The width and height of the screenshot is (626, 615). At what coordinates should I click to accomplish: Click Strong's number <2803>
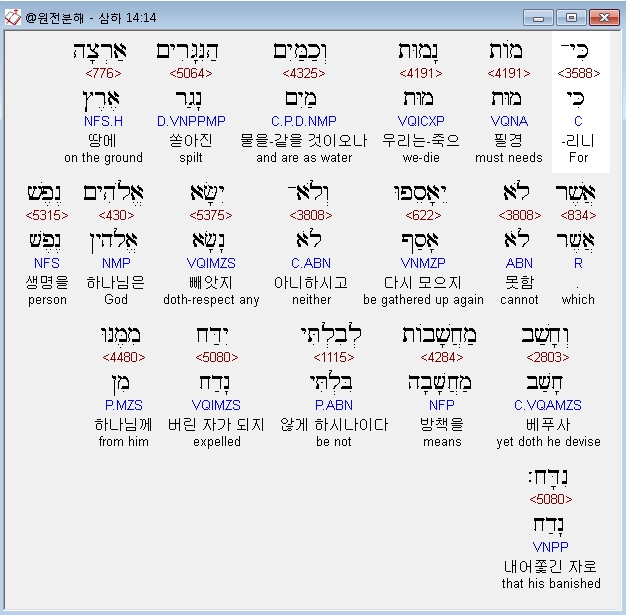[x=548, y=357]
